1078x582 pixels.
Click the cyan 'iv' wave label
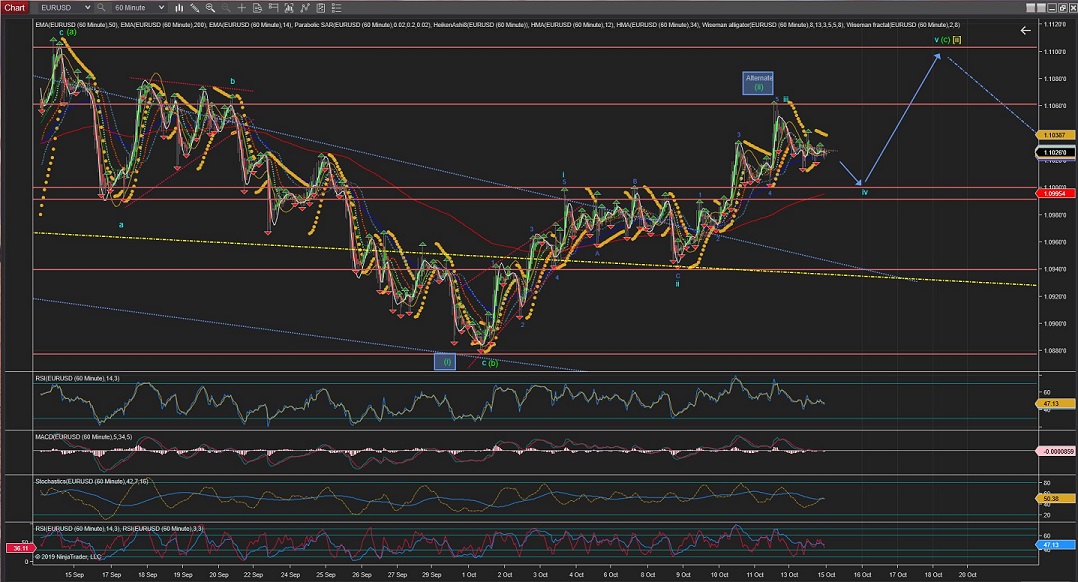(x=865, y=192)
